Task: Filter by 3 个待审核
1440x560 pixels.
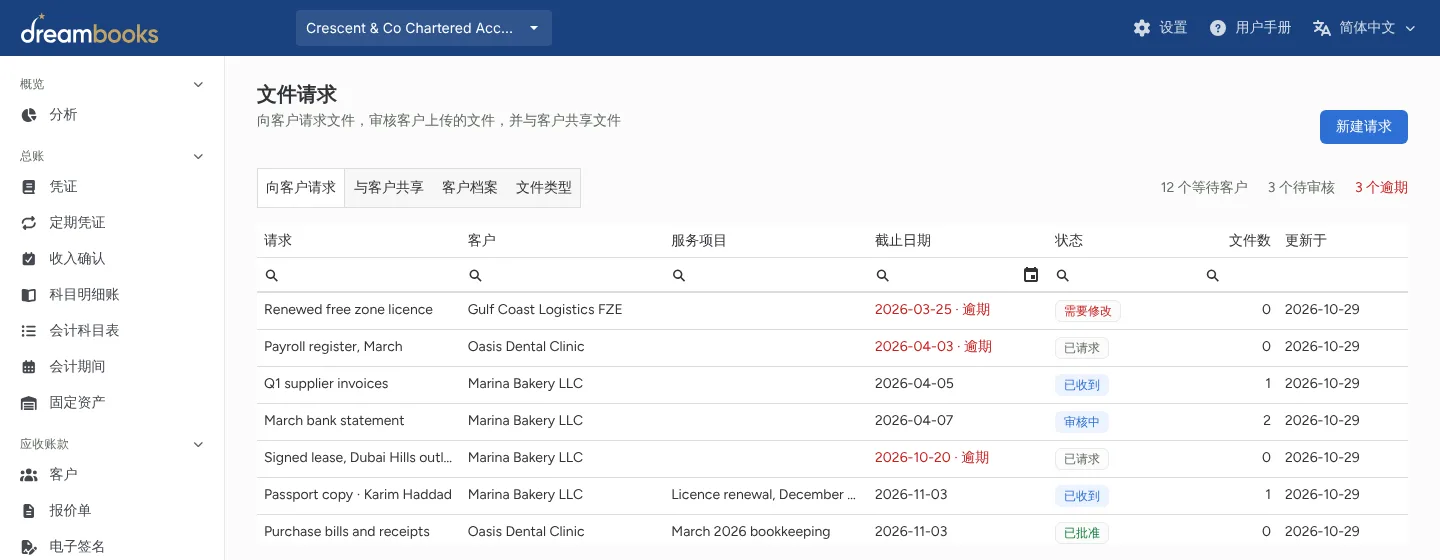Action: (1301, 188)
